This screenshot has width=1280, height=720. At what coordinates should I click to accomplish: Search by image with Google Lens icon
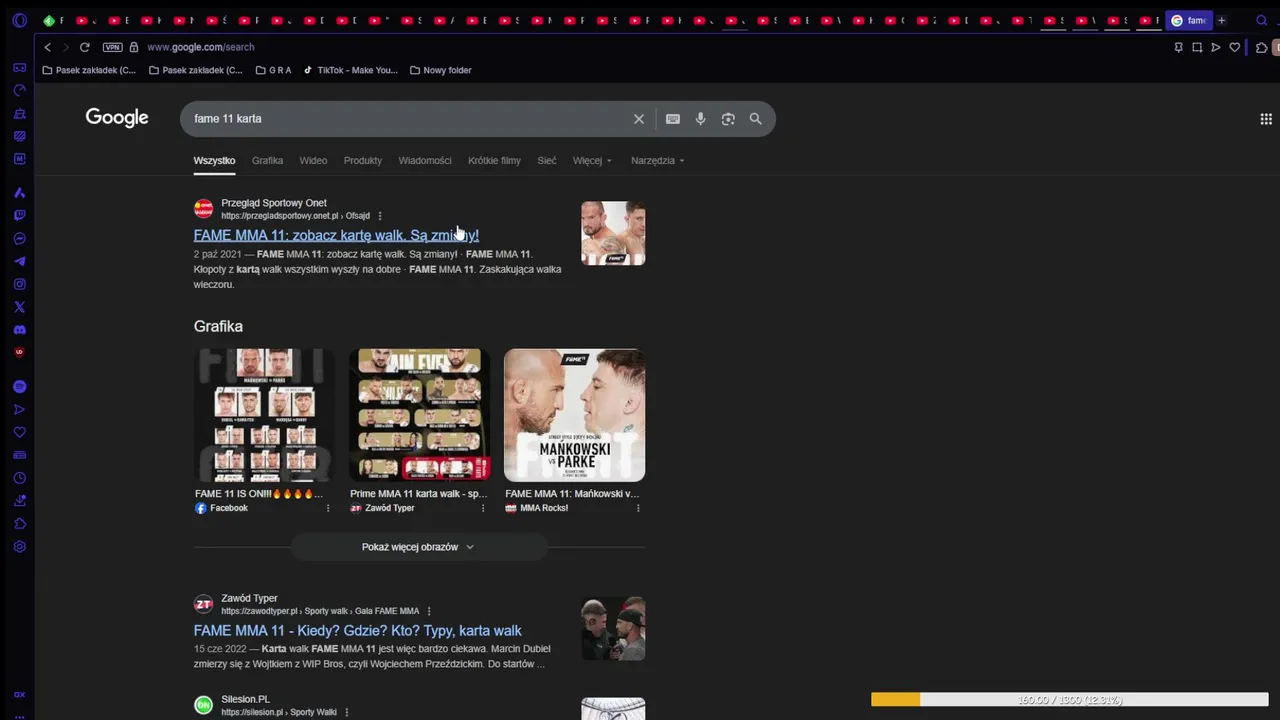(x=728, y=119)
